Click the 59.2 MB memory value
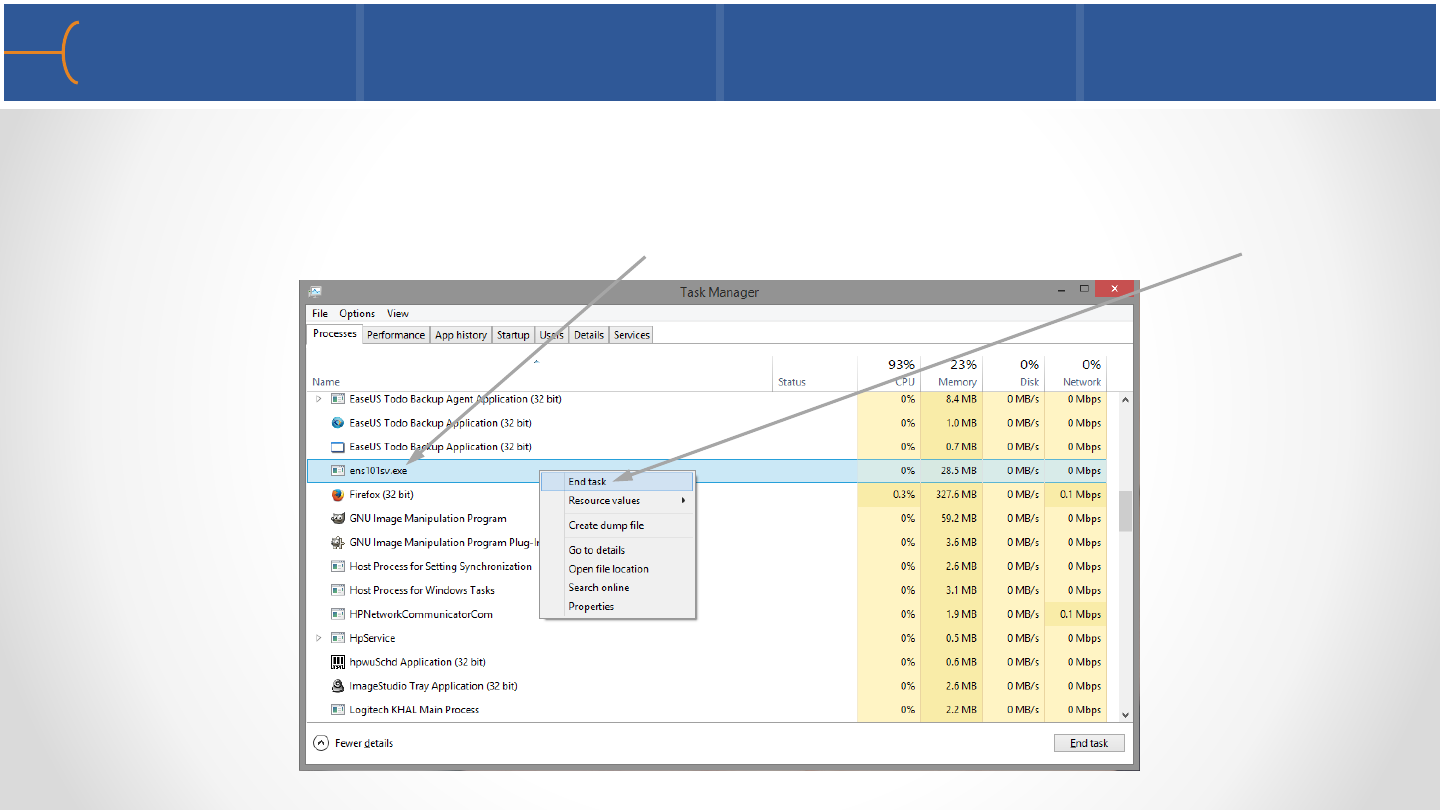Viewport: 1440px width, 810px height. point(958,519)
